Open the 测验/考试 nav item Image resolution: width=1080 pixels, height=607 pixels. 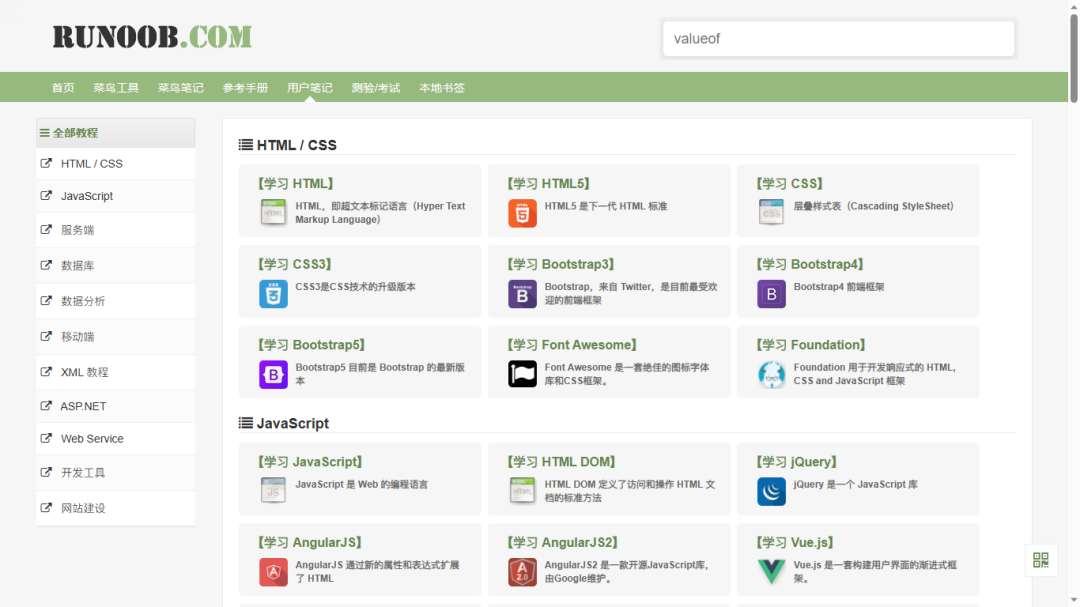point(375,88)
